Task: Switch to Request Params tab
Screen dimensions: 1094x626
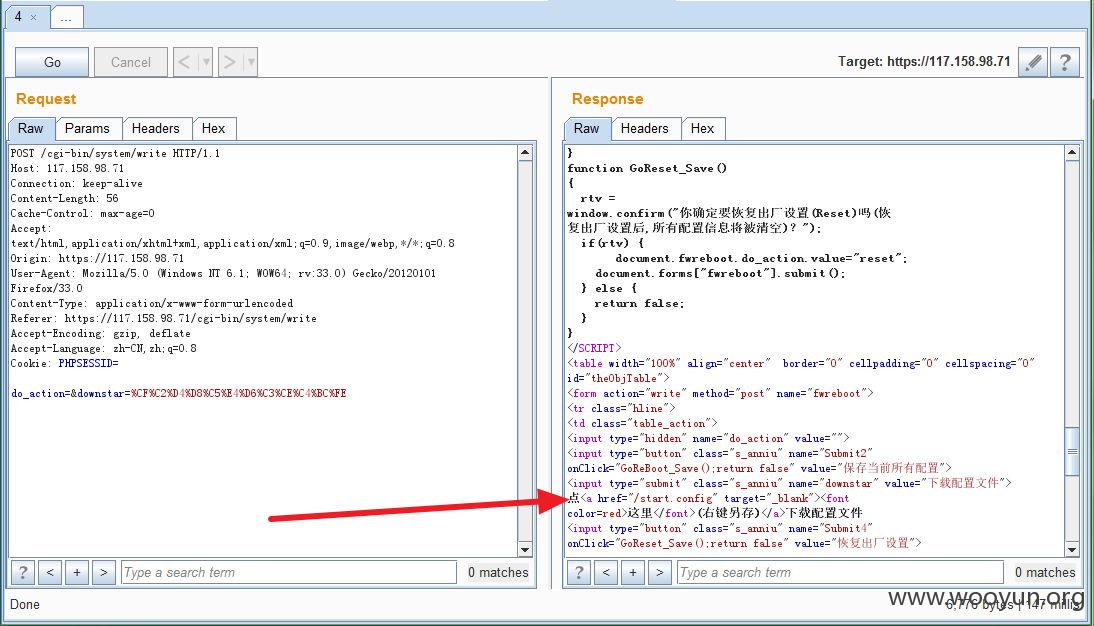Action: coord(87,128)
